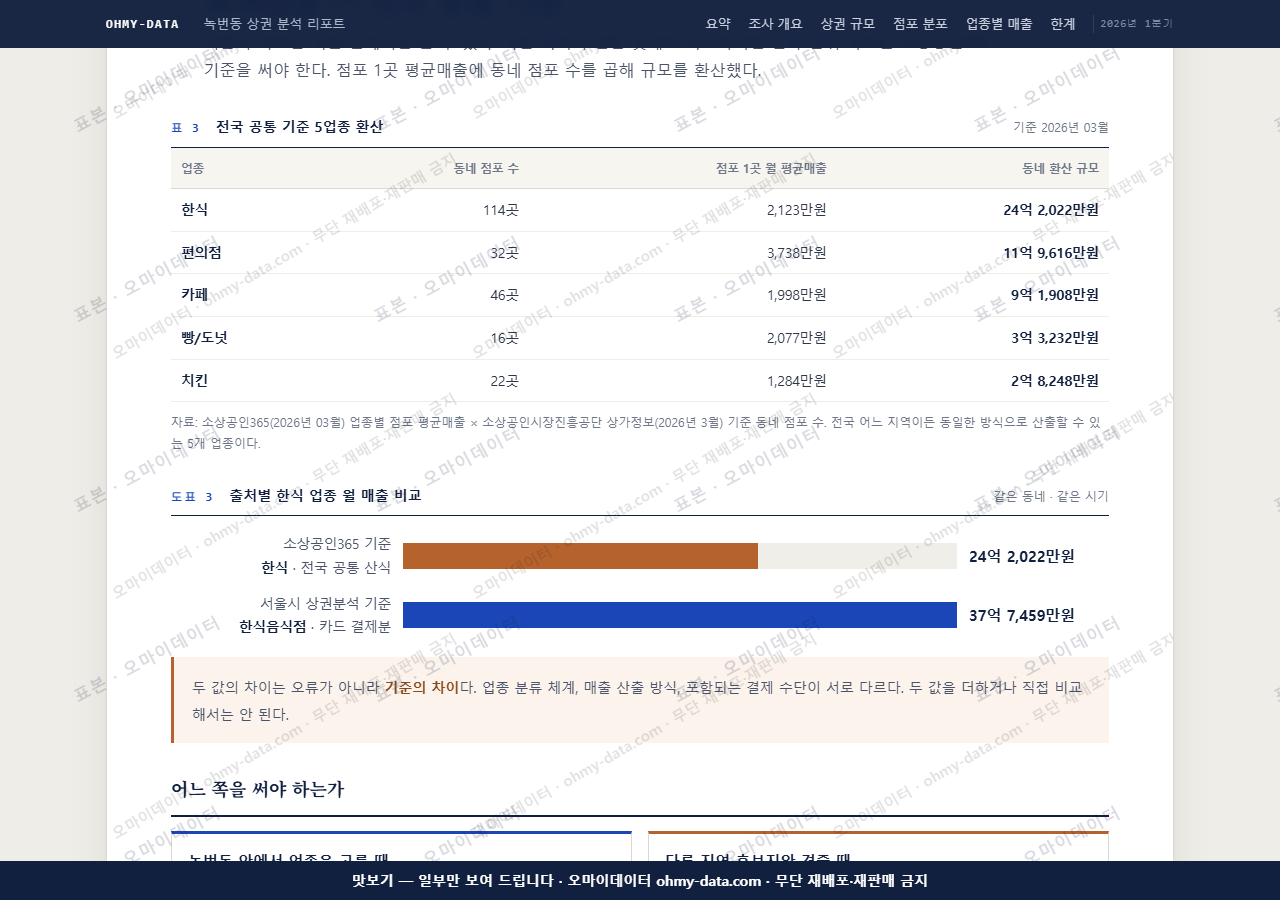Click the 24억 2,022만원 value beside the brown bar

pyautogui.click(x=1021, y=556)
